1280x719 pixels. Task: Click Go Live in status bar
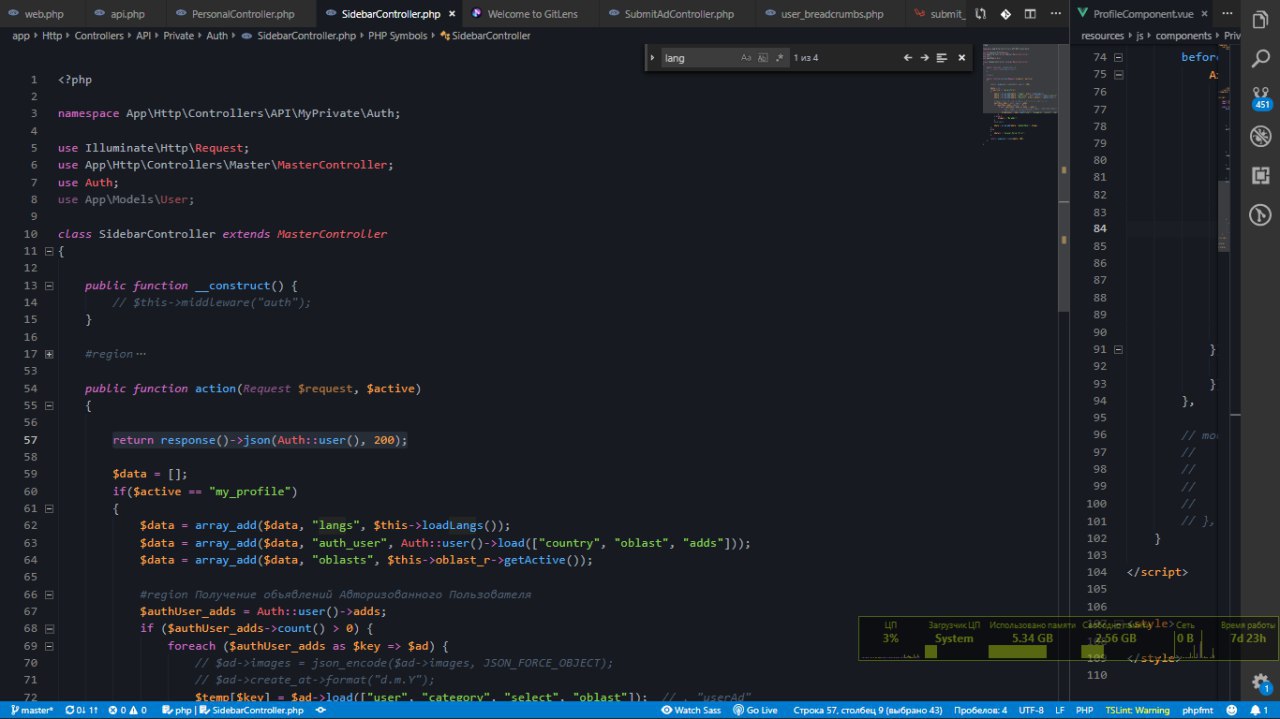(755, 710)
